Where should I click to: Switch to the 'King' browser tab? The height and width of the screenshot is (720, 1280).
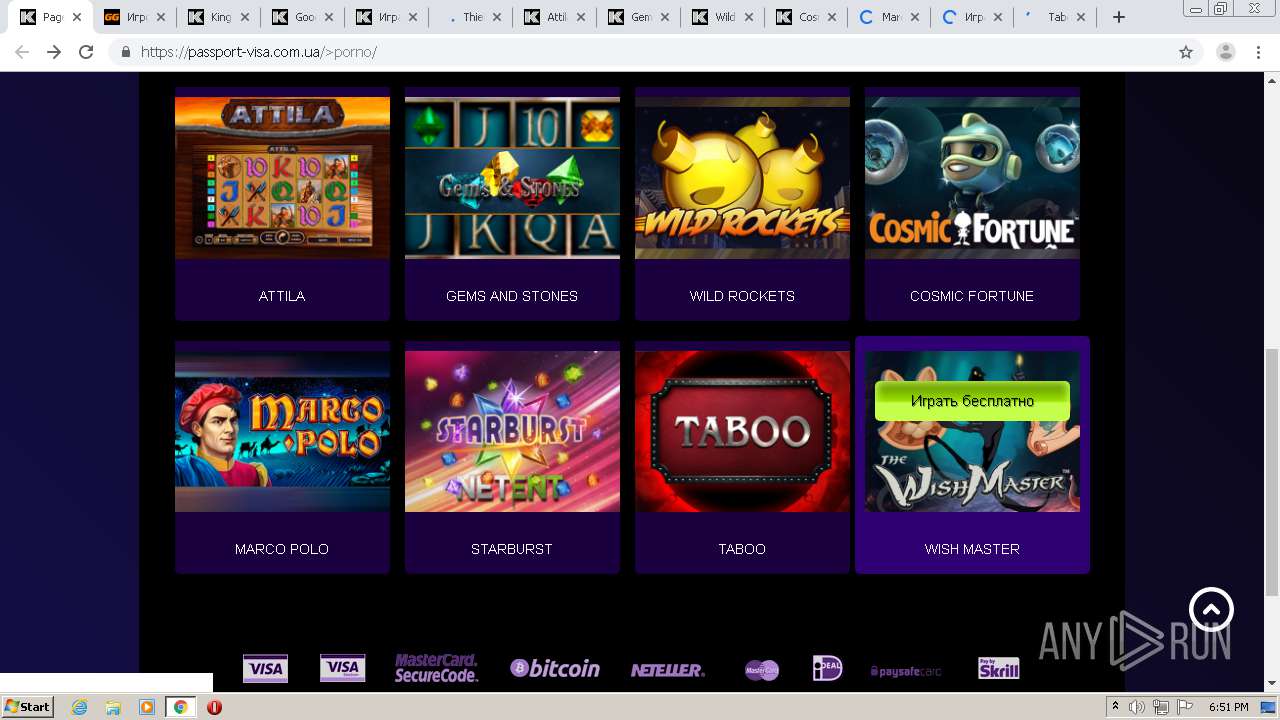click(220, 17)
